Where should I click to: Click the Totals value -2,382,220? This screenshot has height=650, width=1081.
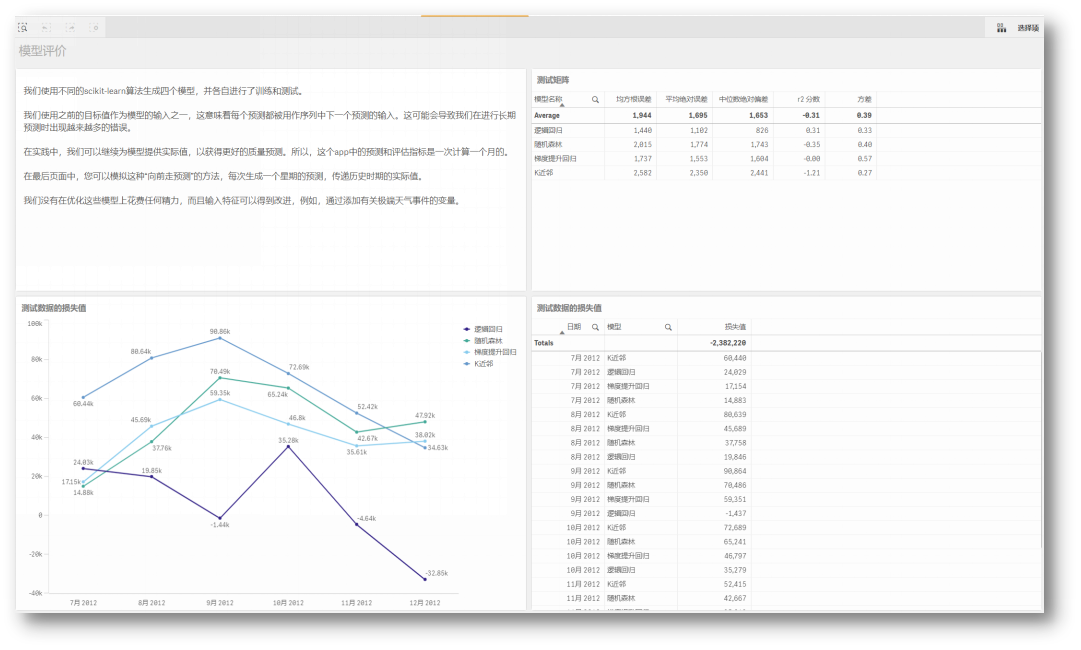pyautogui.click(x=728, y=343)
